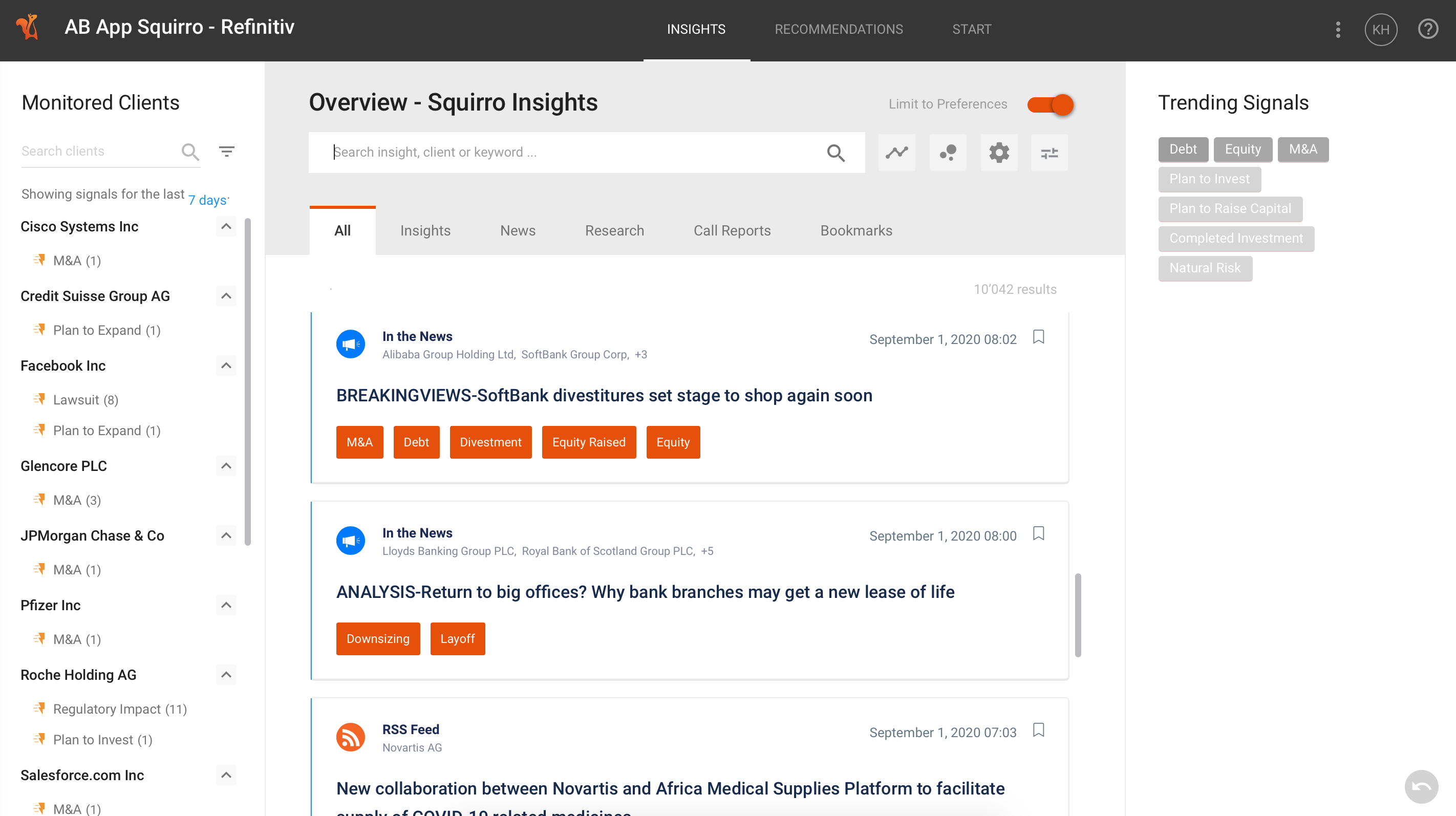
Task: Open the Bookmarks results tab
Action: [x=857, y=230]
